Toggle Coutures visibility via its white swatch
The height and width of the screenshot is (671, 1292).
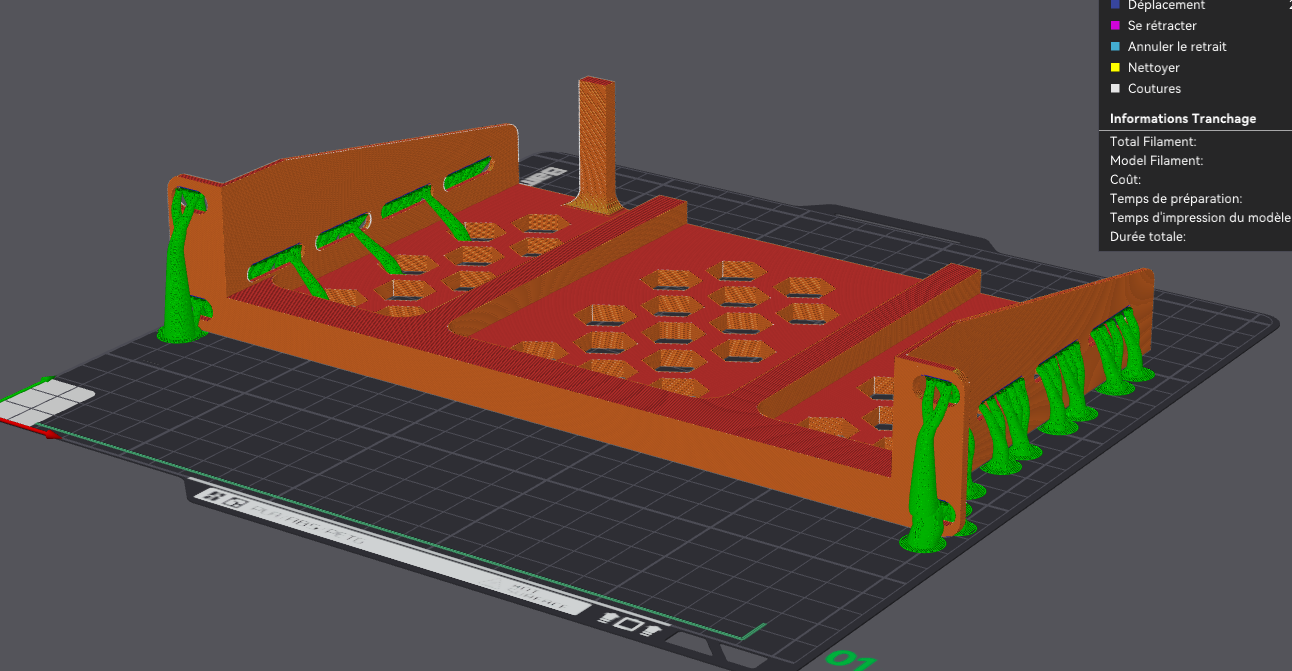[1115, 89]
